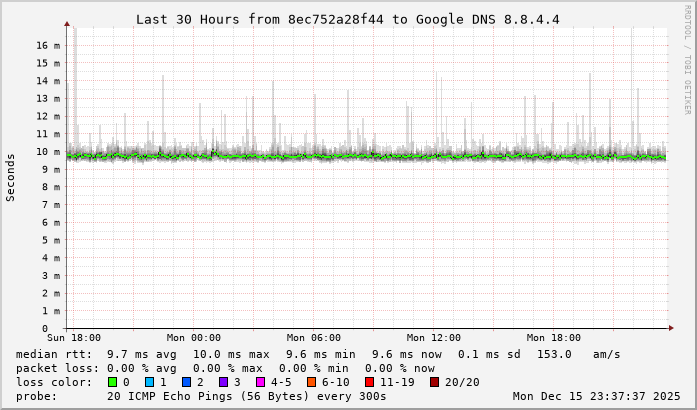Pick the dark red 20/20 loss swatch
Screen dimensions: 697x410
[434, 382]
